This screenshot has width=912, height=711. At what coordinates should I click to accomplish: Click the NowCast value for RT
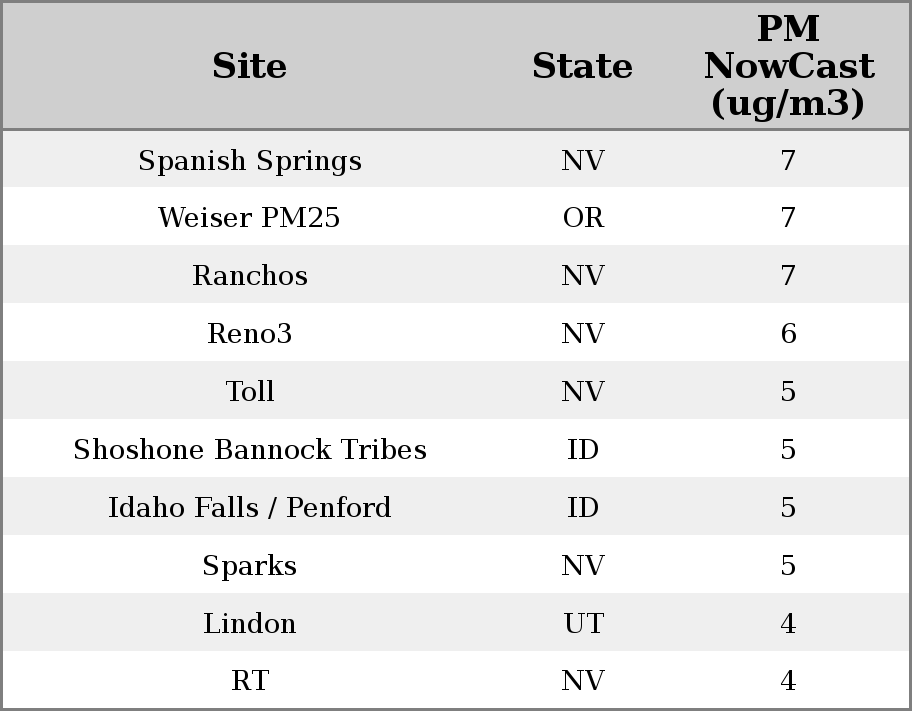pos(788,681)
